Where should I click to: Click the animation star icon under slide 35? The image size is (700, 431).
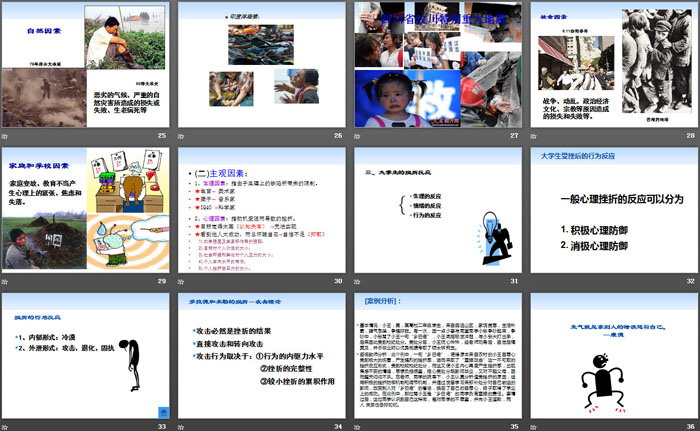tap(357, 427)
